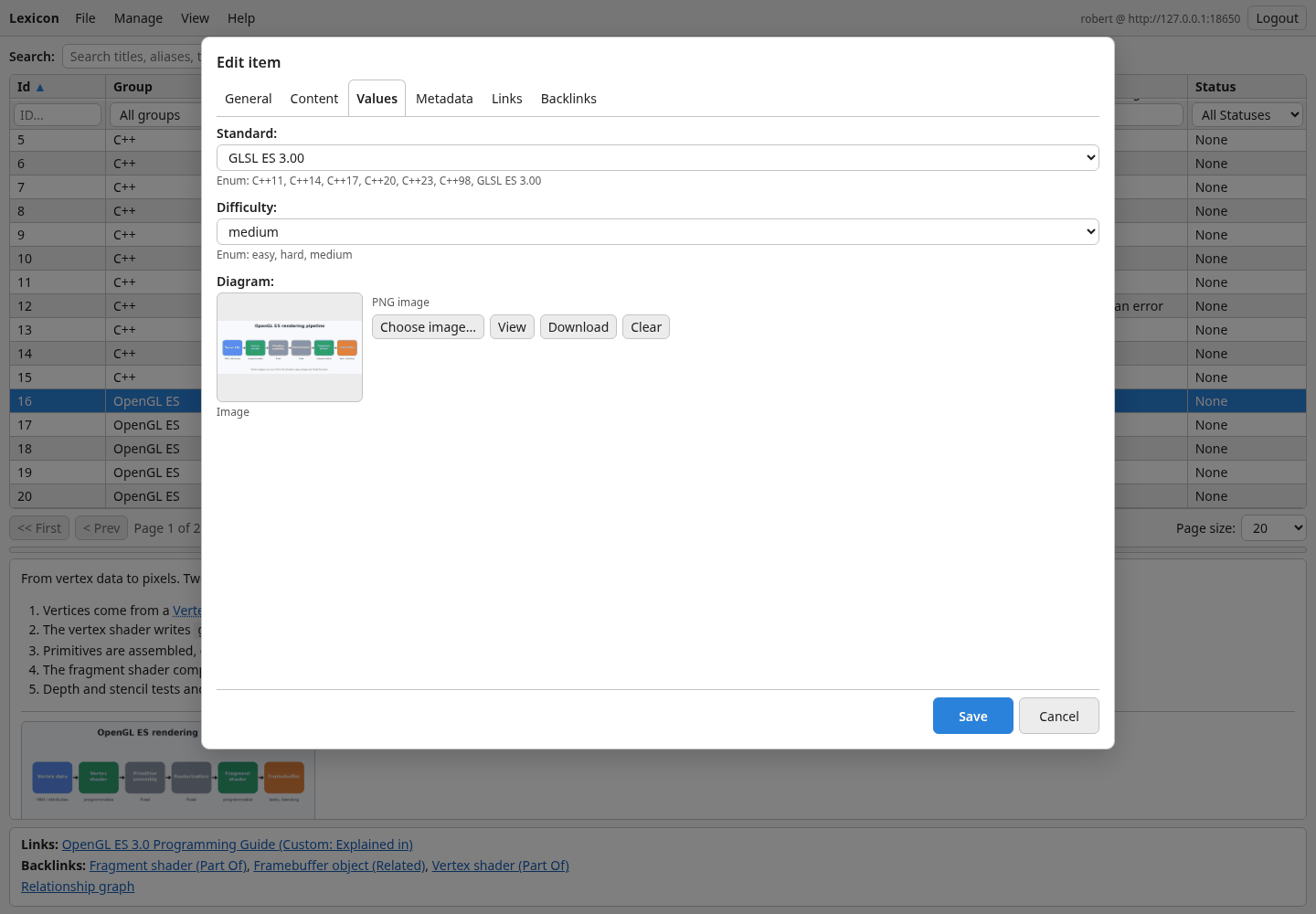Open the Links tab
The height and width of the screenshot is (914, 1316).
pyautogui.click(x=507, y=99)
